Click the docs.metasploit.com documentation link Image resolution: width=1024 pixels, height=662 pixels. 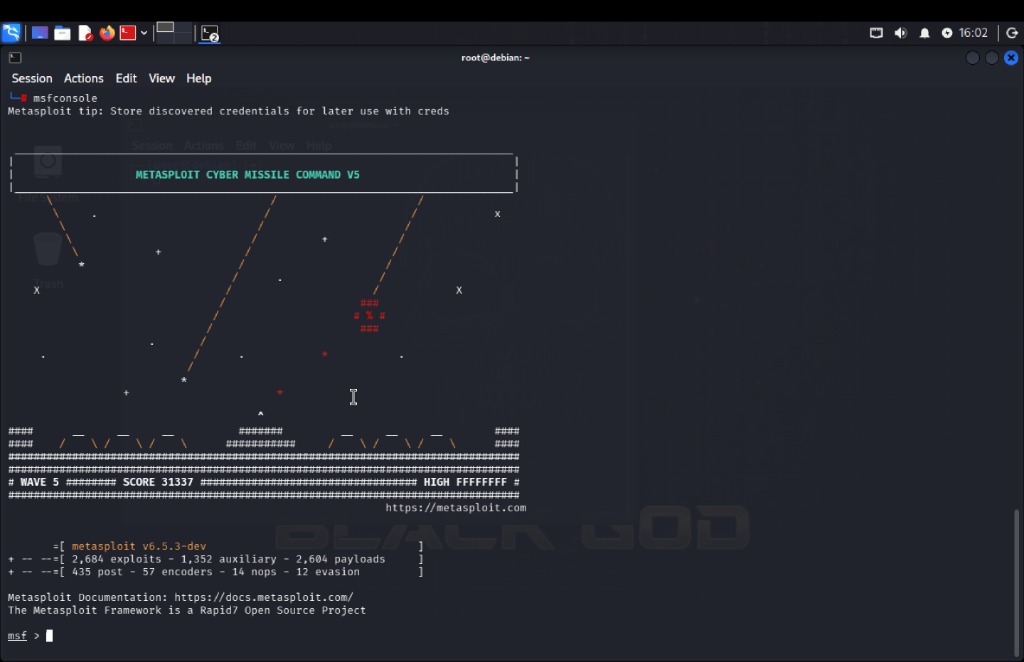click(264, 597)
